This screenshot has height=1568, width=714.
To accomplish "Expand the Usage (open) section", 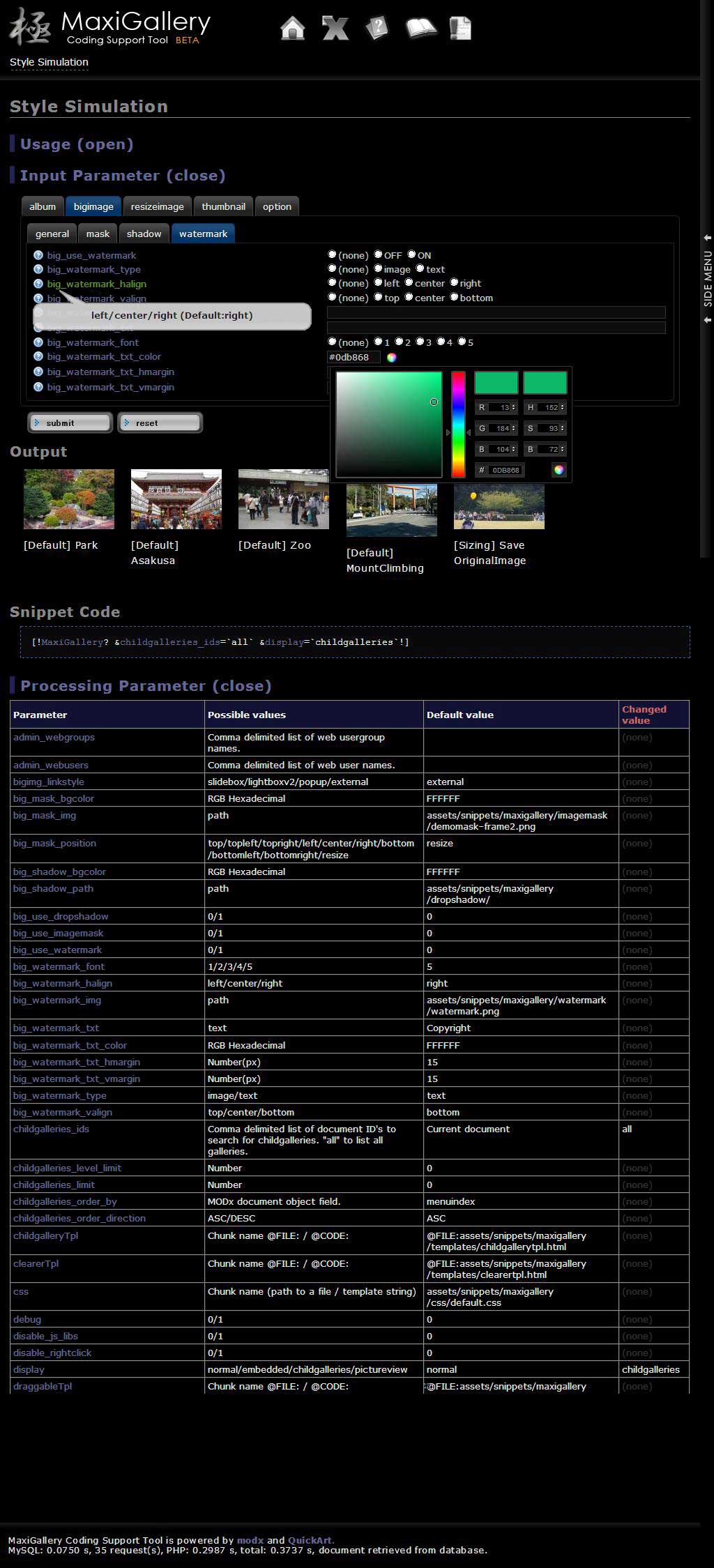I will click(77, 144).
